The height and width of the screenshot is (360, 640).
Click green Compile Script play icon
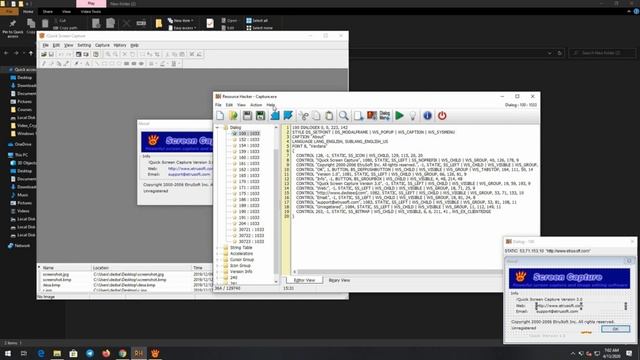pos(400,116)
